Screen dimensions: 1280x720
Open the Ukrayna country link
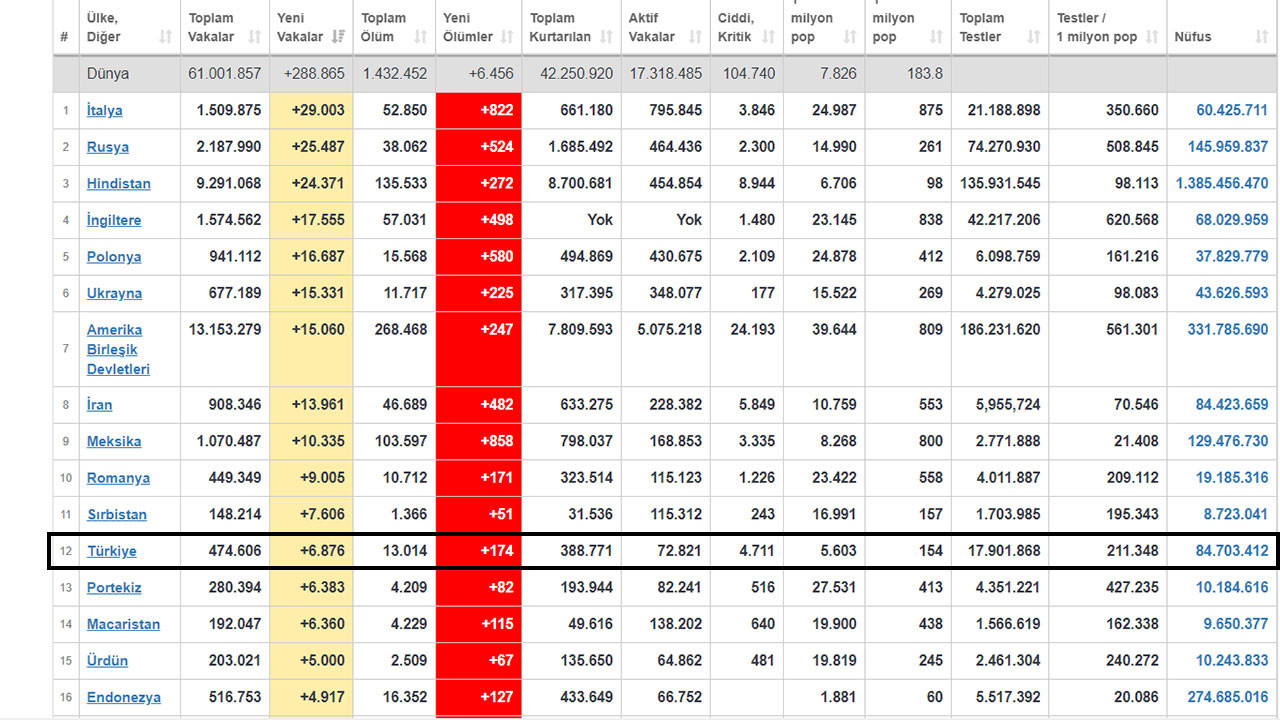click(x=114, y=294)
